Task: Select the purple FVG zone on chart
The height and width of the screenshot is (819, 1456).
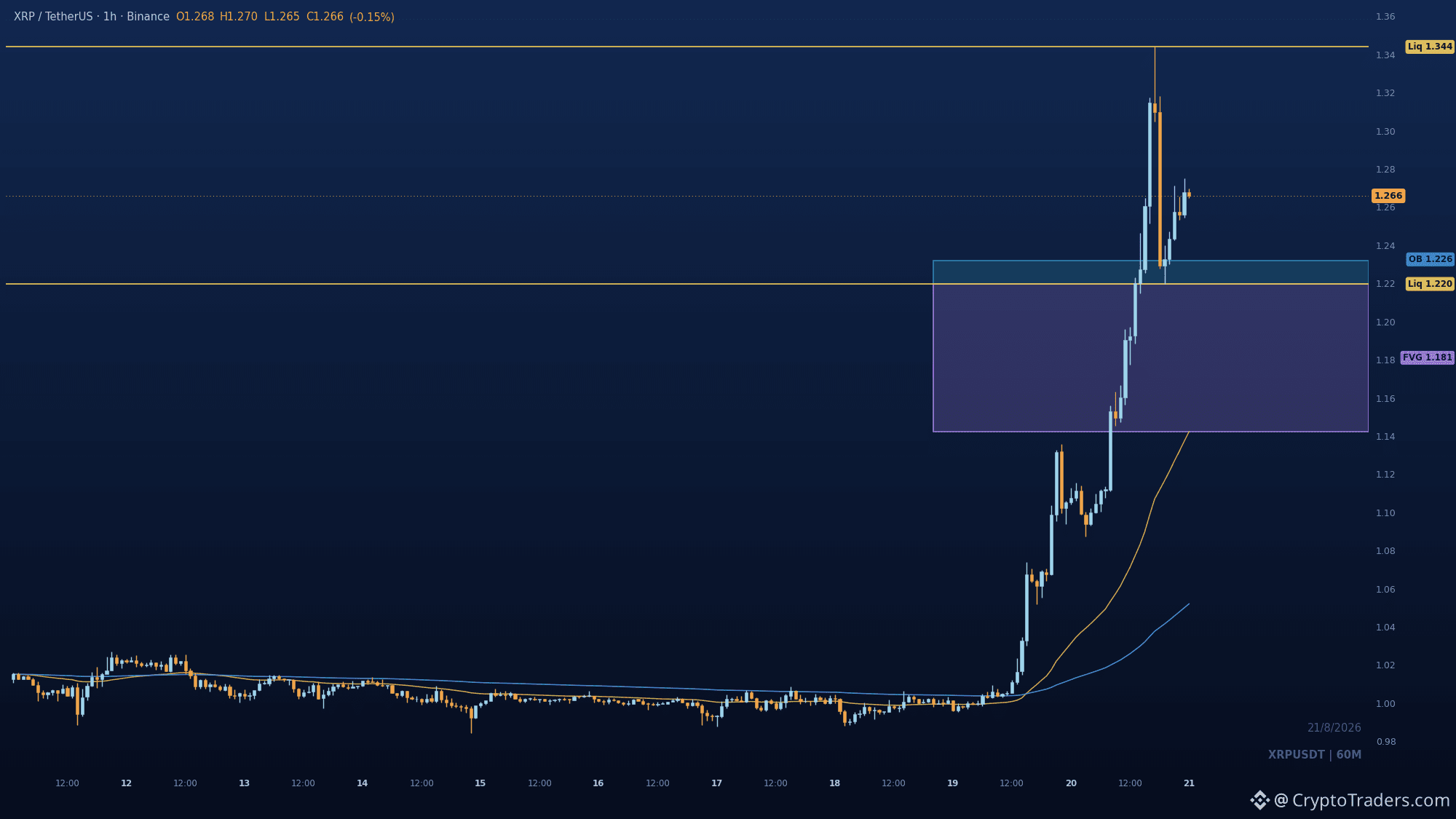Action: click(1150, 357)
